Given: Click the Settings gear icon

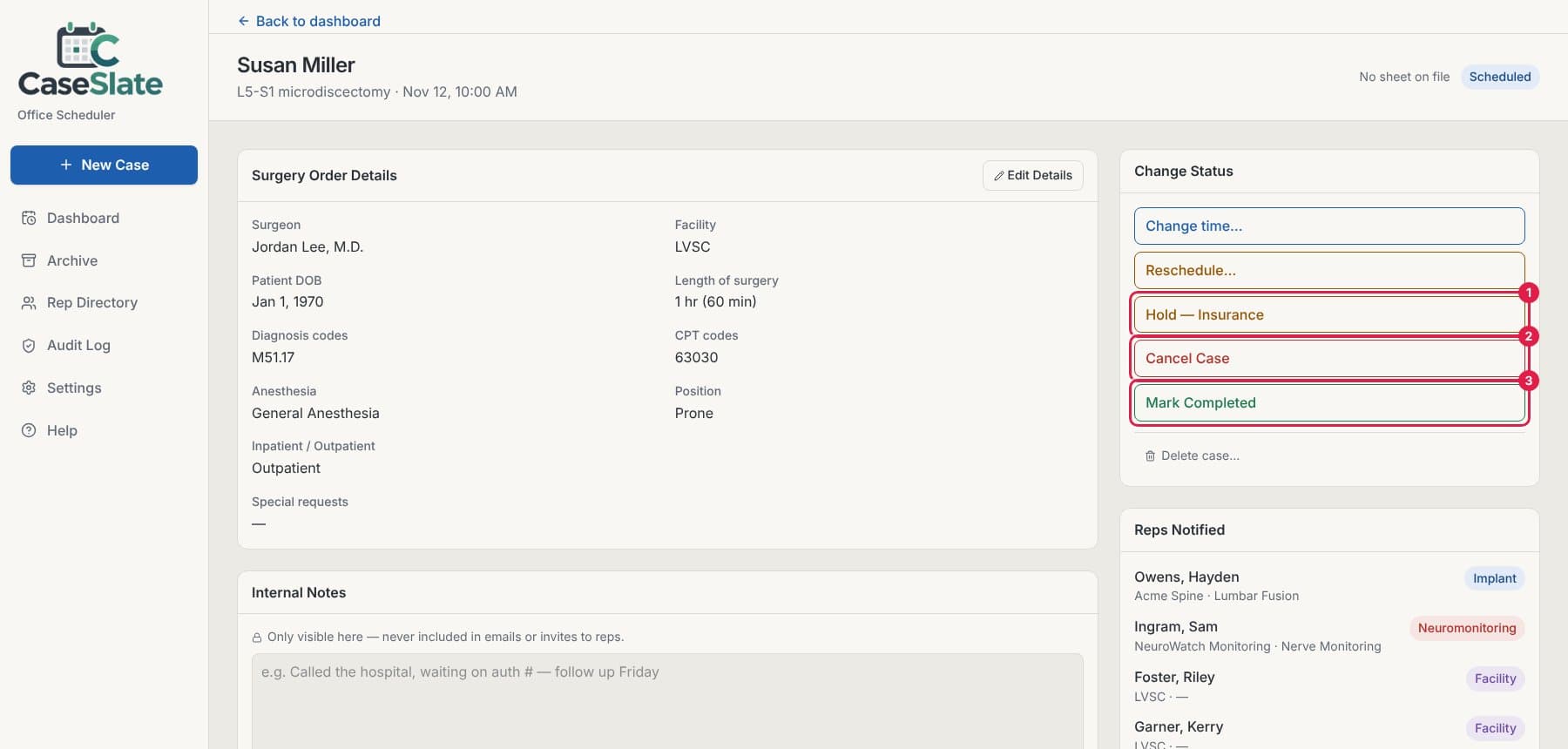Looking at the screenshot, I should pyautogui.click(x=29, y=388).
